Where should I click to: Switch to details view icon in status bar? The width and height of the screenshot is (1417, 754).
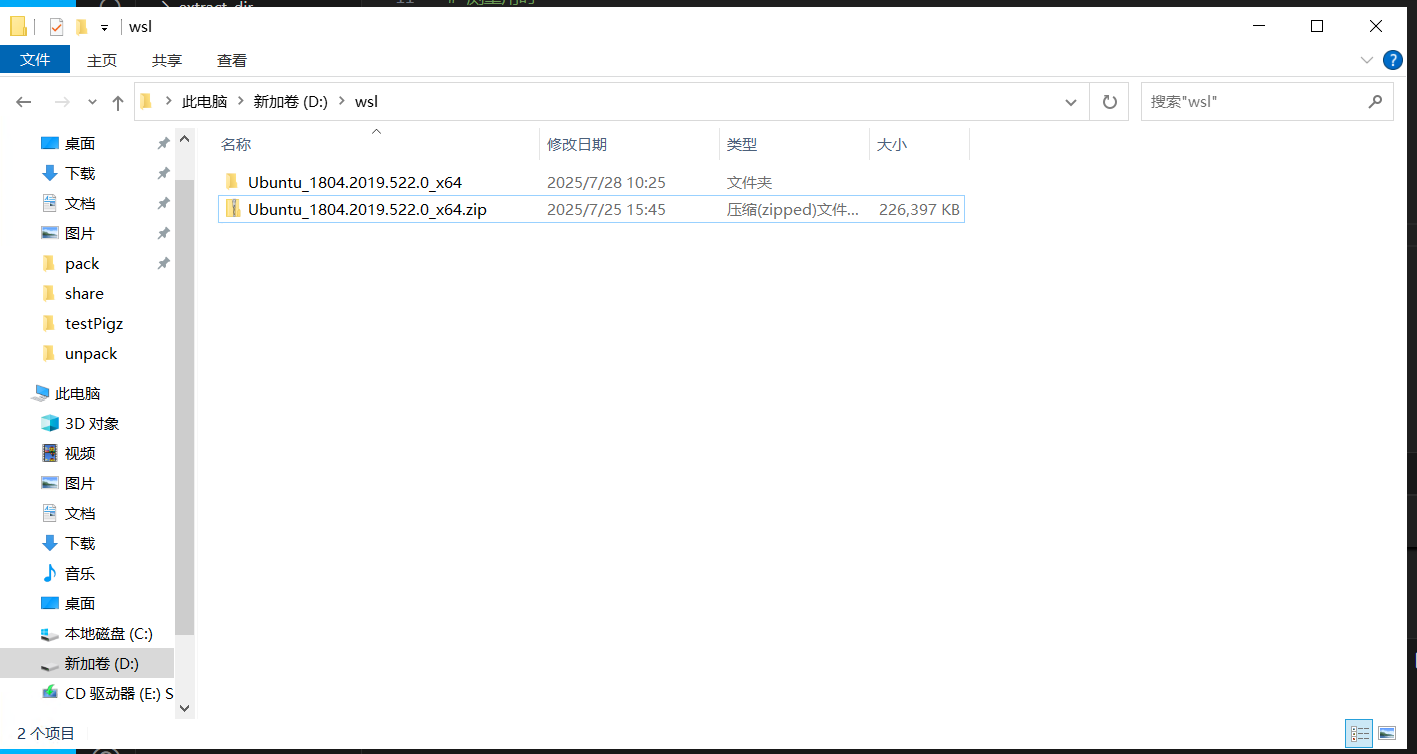coord(1360,733)
